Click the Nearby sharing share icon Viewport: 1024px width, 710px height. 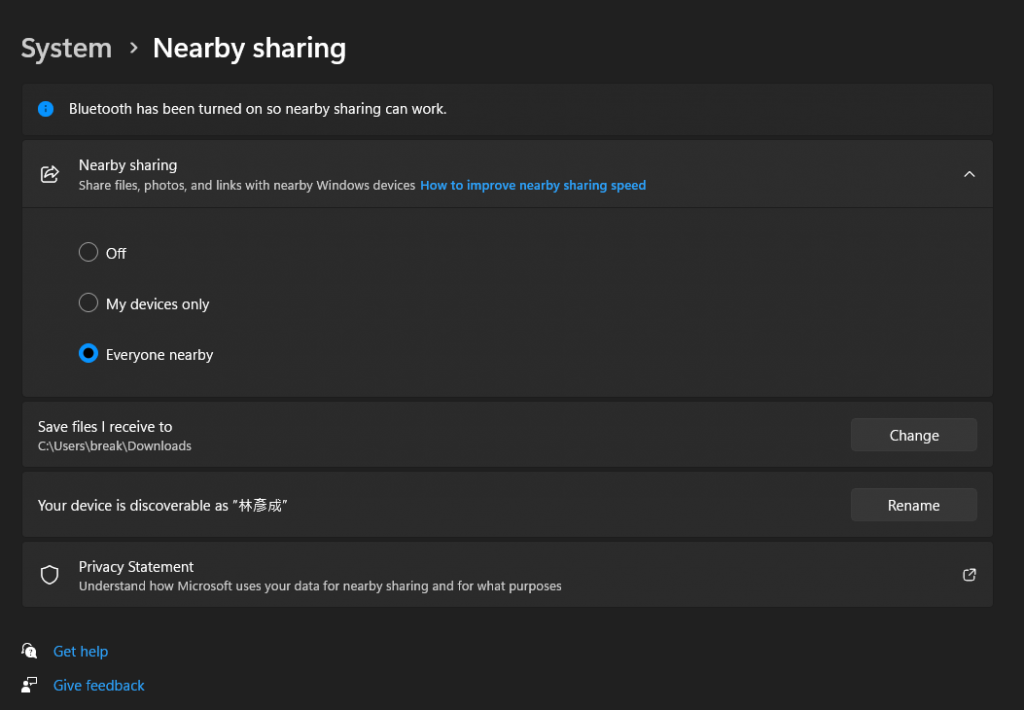(49, 174)
